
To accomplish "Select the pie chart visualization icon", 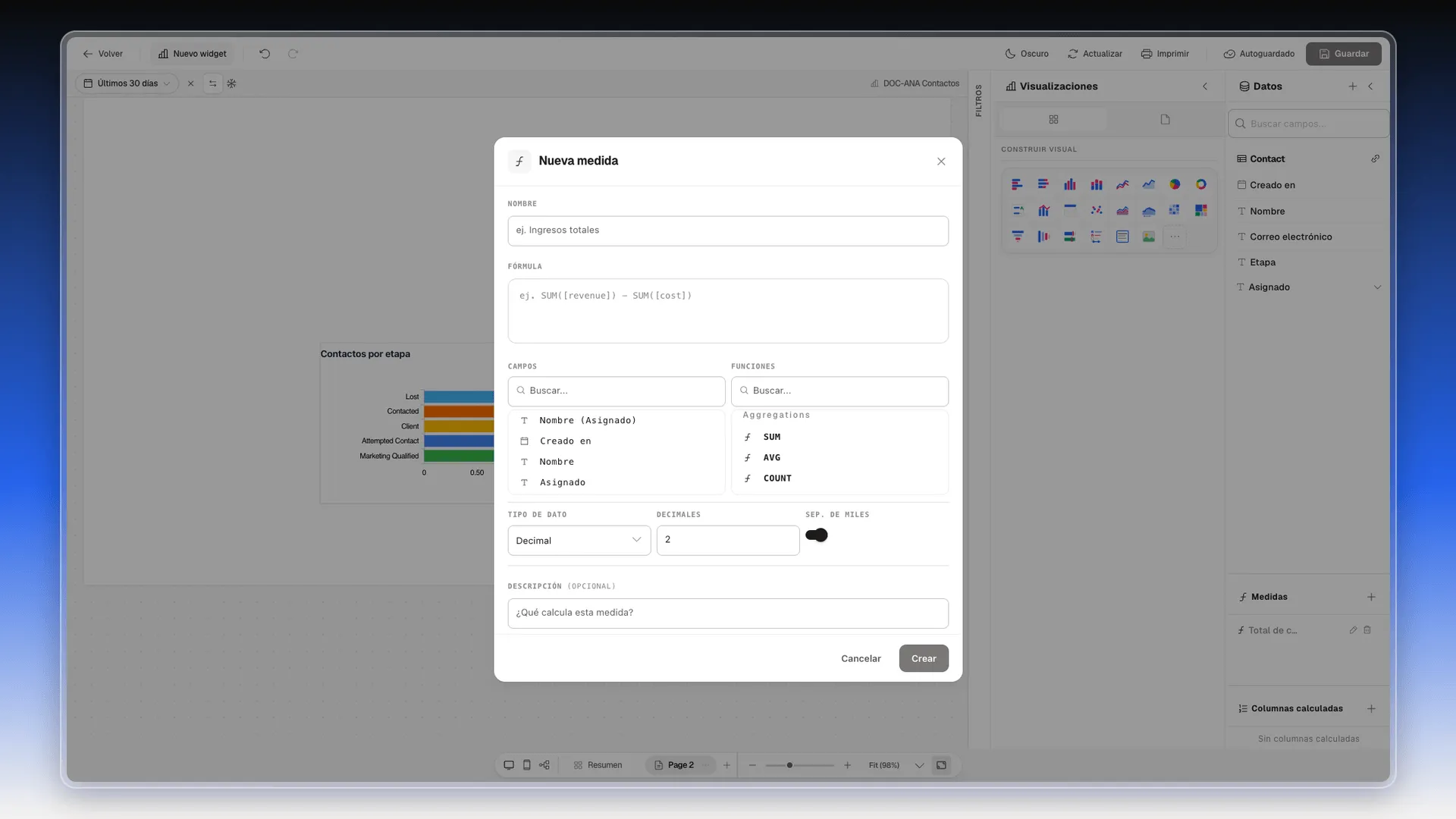I will click(x=1175, y=184).
